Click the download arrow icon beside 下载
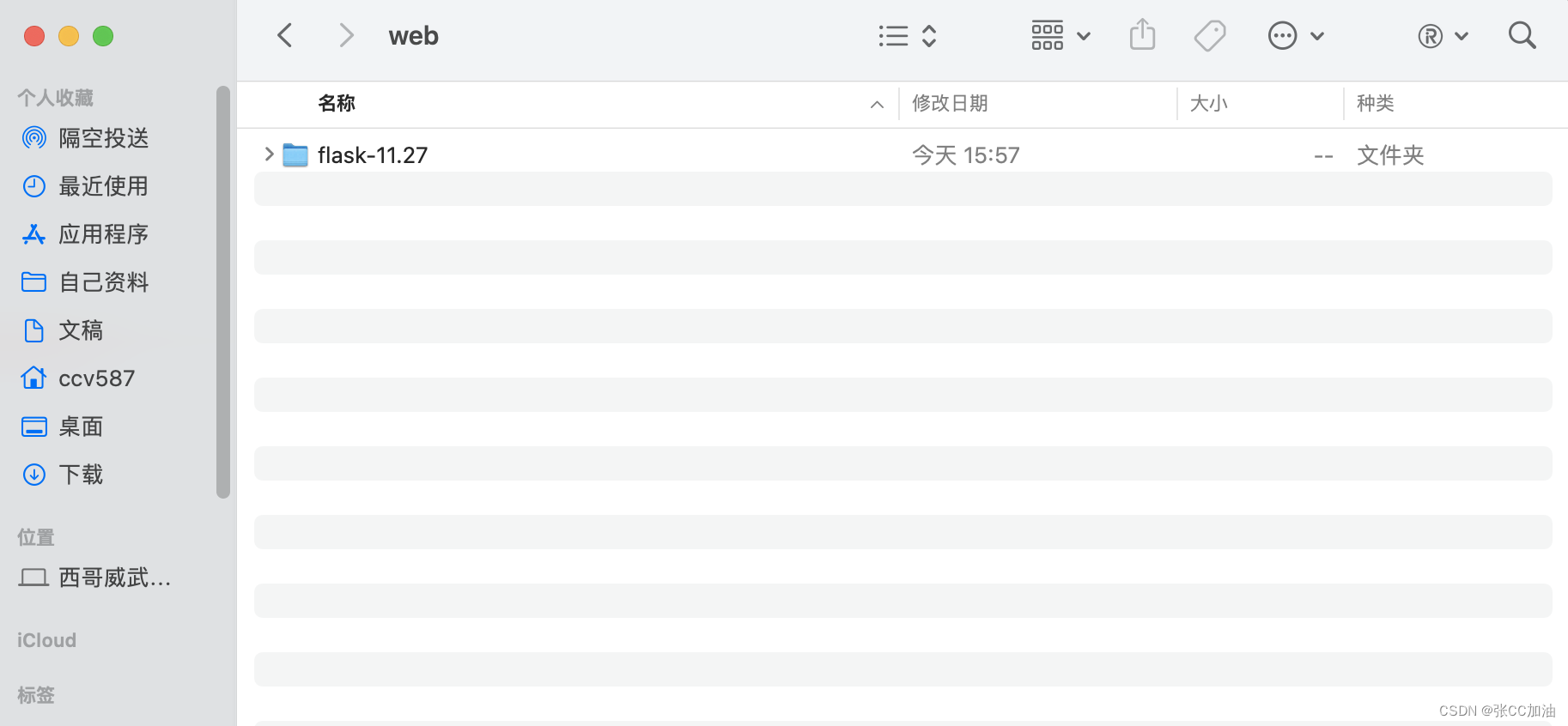1568x726 pixels. [x=34, y=475]
